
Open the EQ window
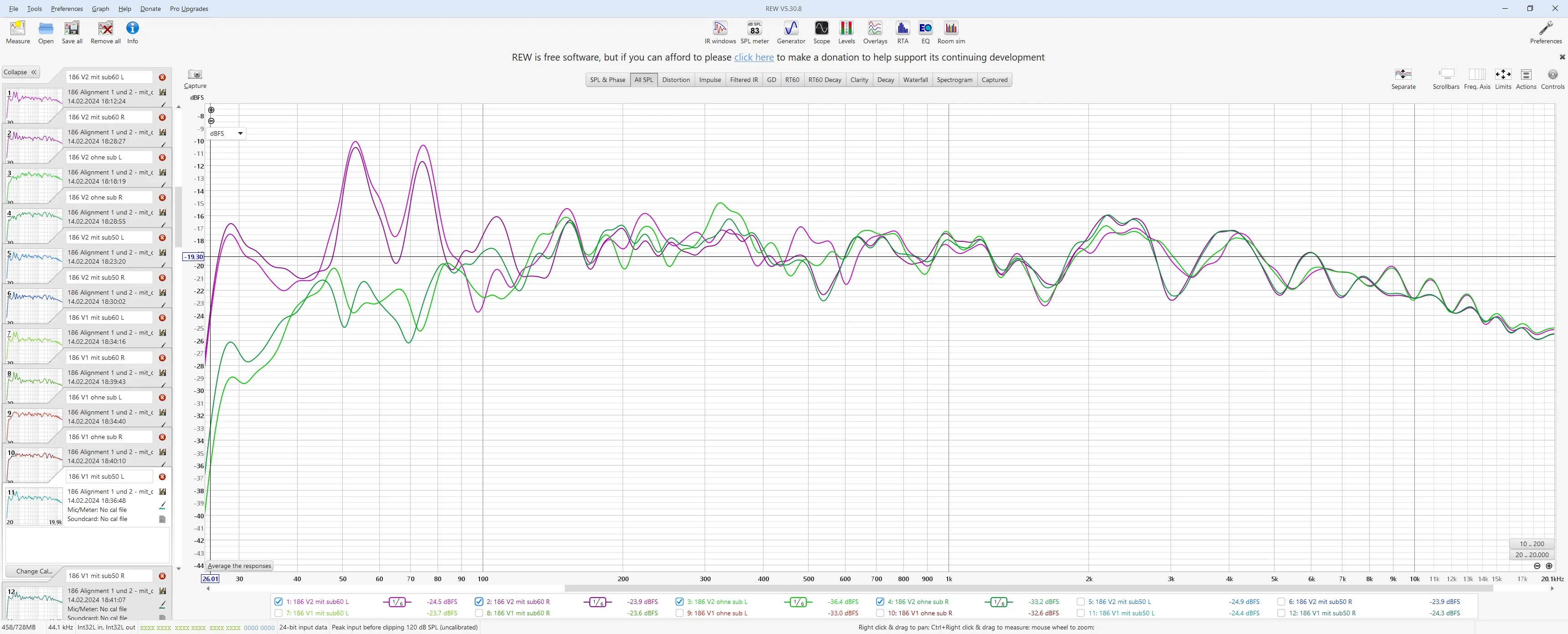pos(925,32)
